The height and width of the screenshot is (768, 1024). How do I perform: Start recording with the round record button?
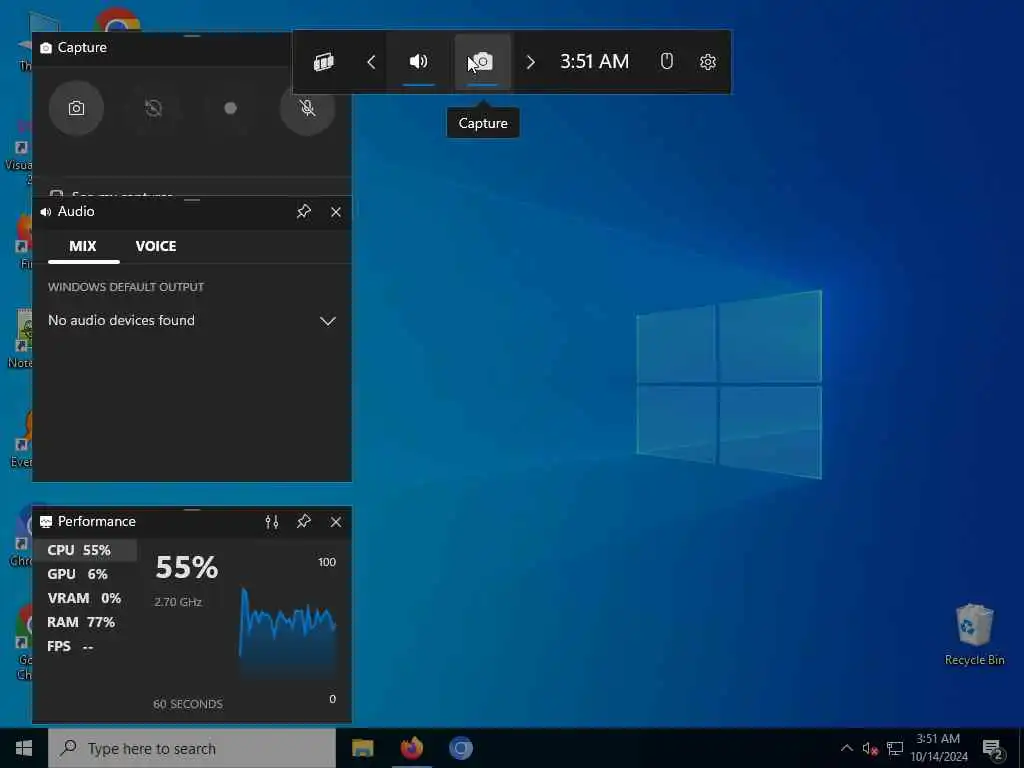[x=230, y=108]
